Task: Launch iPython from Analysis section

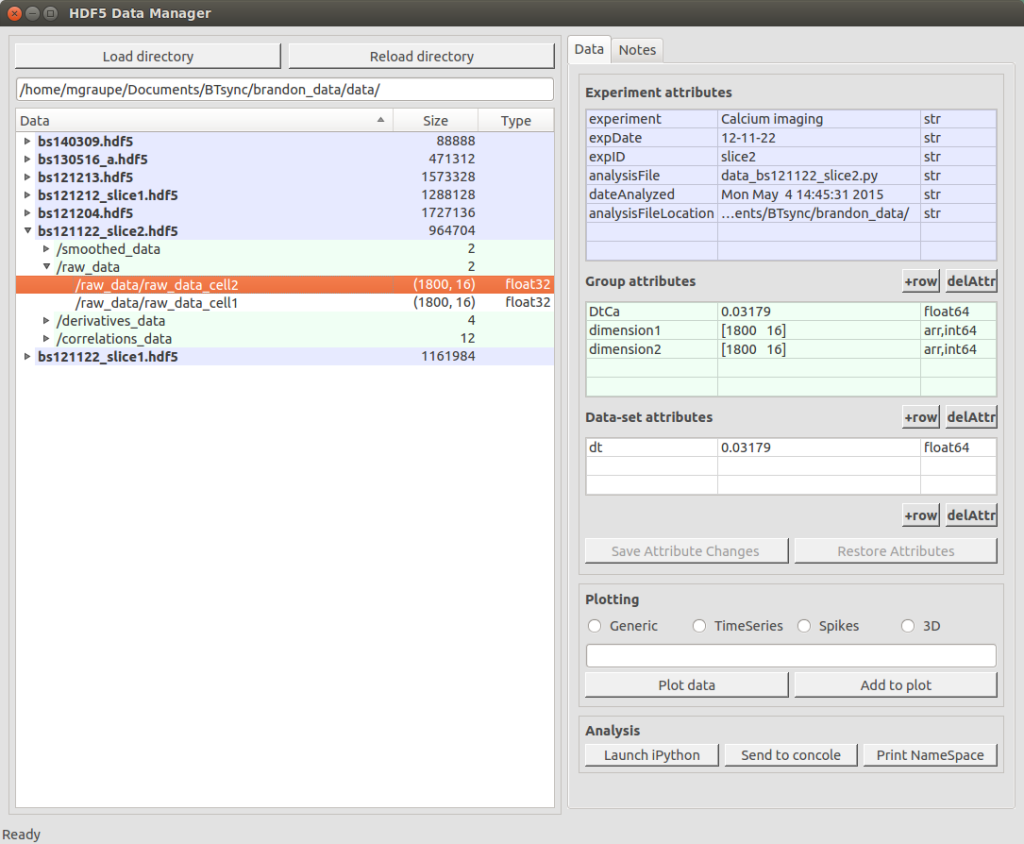Action: (x=652, y=755)
